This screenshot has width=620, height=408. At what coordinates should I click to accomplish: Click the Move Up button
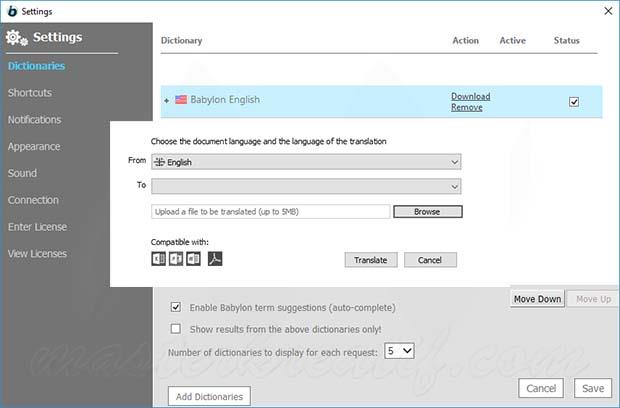click(593, 299)
